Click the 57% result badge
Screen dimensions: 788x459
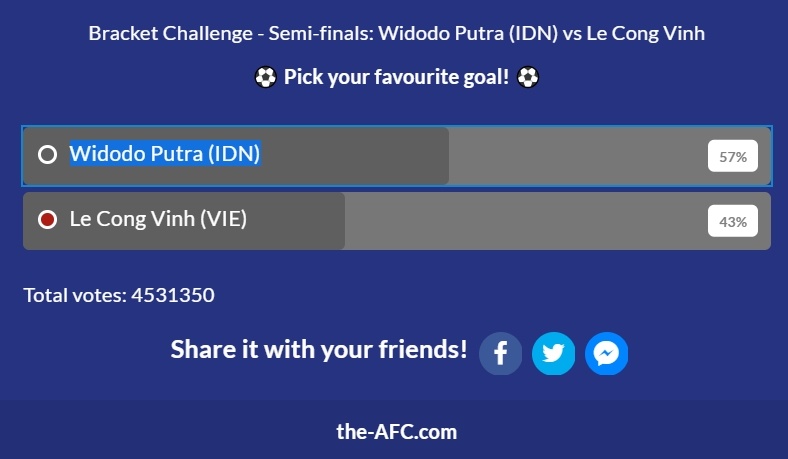(733, 156)
